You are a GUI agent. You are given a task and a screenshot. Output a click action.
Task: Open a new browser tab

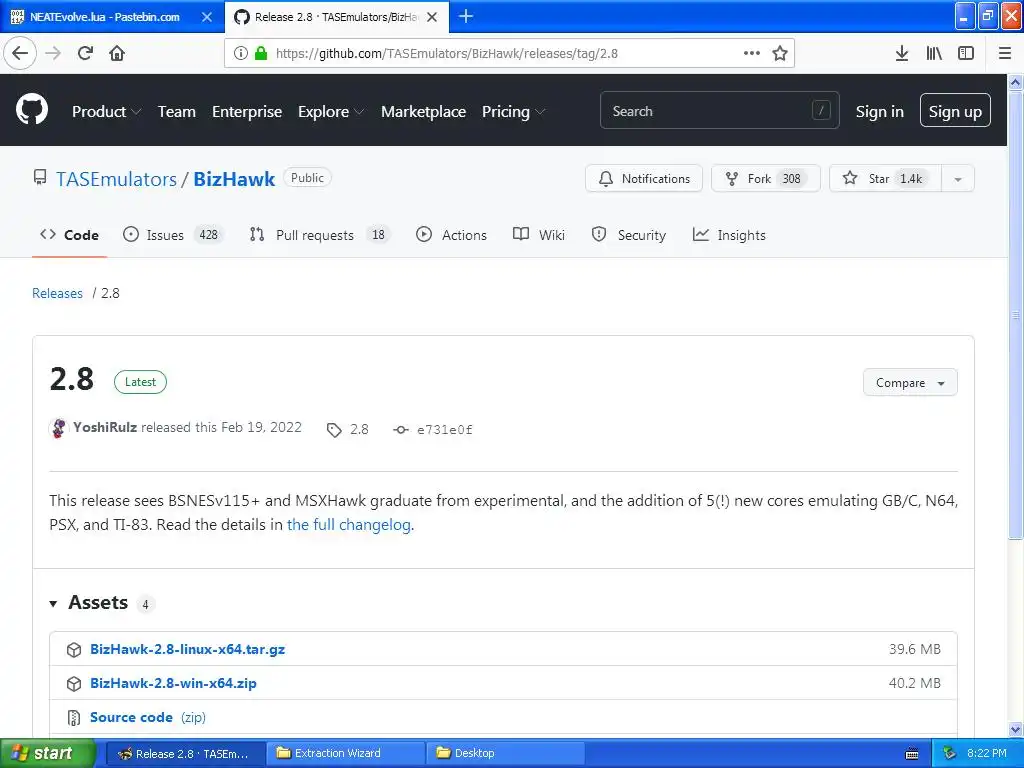pyautogui.click(x=466, y=16)
